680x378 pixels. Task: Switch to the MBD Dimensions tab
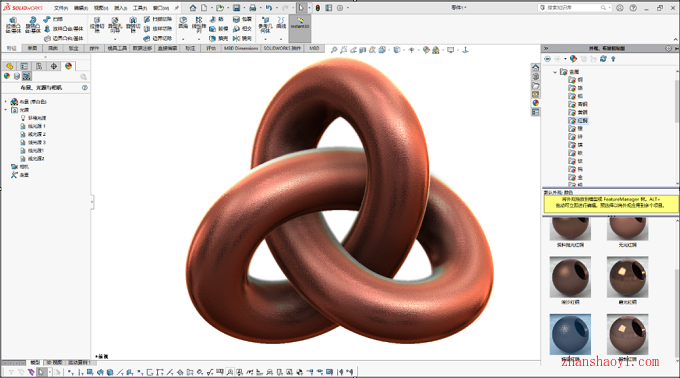coord(241,48)
